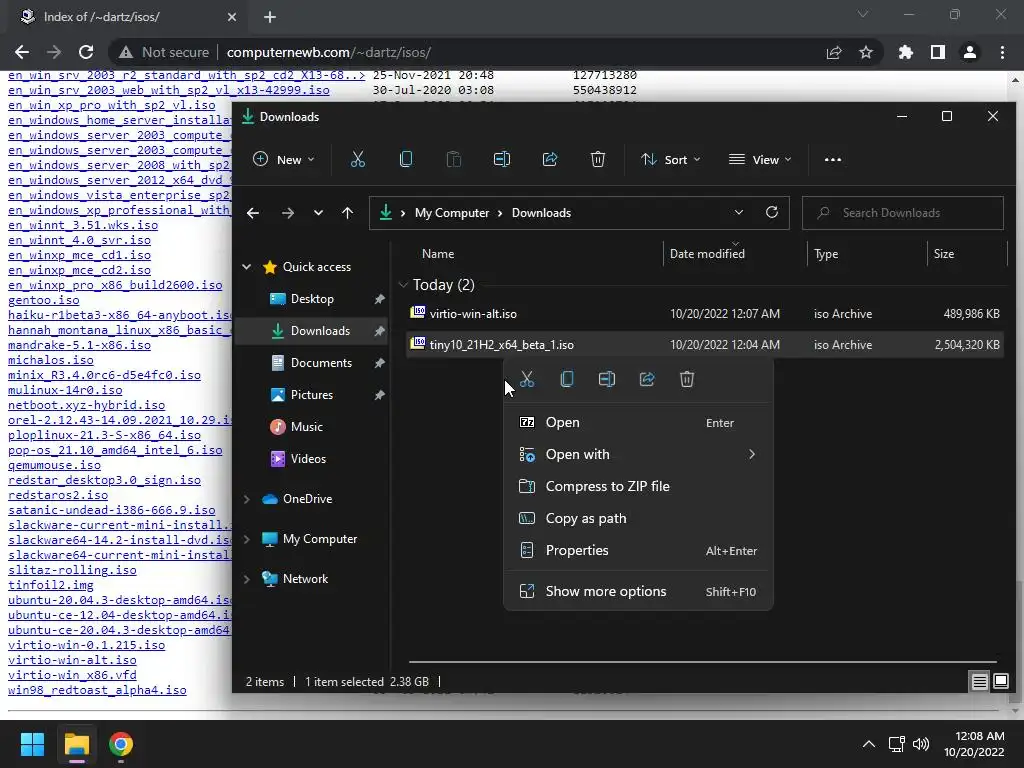The width and height of the screenshot is (1024, 768).
Task: Open win98_redtoast_alpha4.iso link
Action: [97, 690]
